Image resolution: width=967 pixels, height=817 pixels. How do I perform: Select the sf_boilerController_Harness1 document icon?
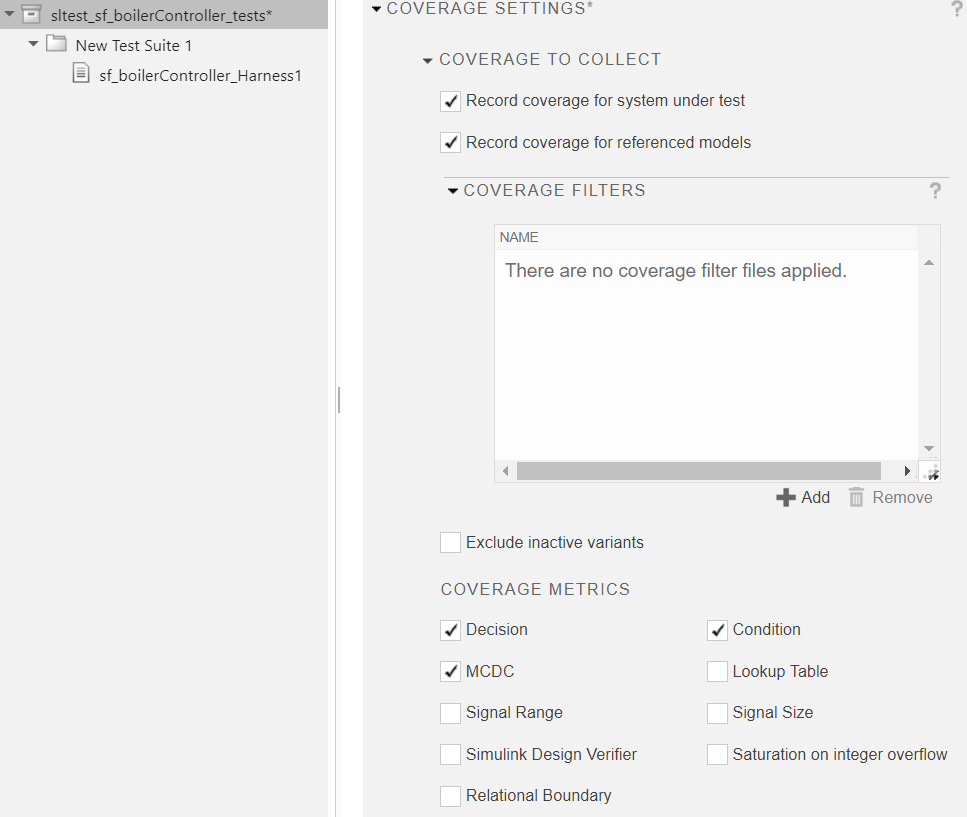pyautogui.click(x=81, y=72)
